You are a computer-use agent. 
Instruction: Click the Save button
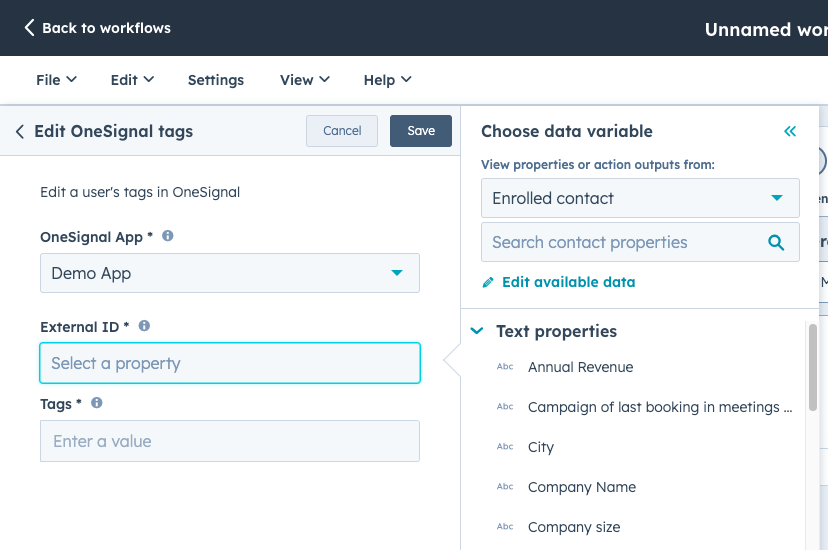click(x=421, y=131)
